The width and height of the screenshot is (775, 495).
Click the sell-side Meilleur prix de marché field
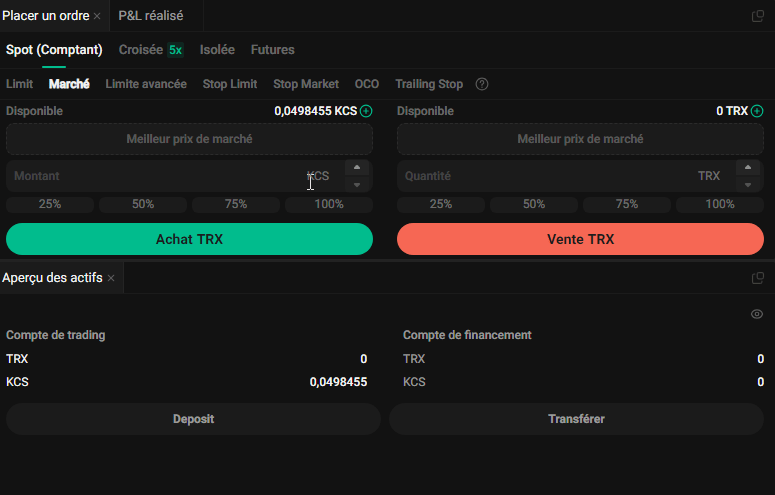coord(580,139)
